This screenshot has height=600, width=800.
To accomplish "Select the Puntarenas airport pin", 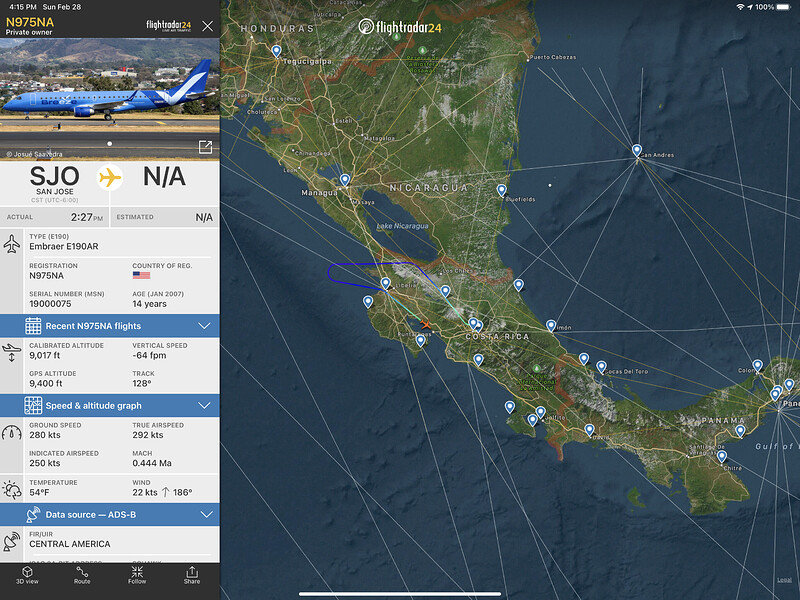I will pos(420,340).
